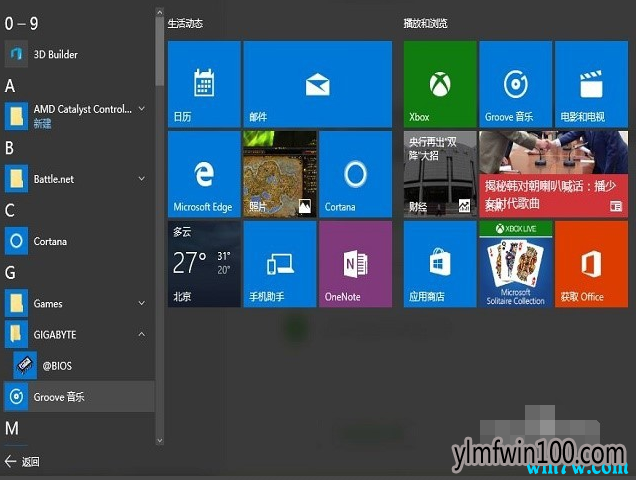636x480 pixels.
Task: Click the app list scrollbar thumb
Action: click(x=159, y=51)
